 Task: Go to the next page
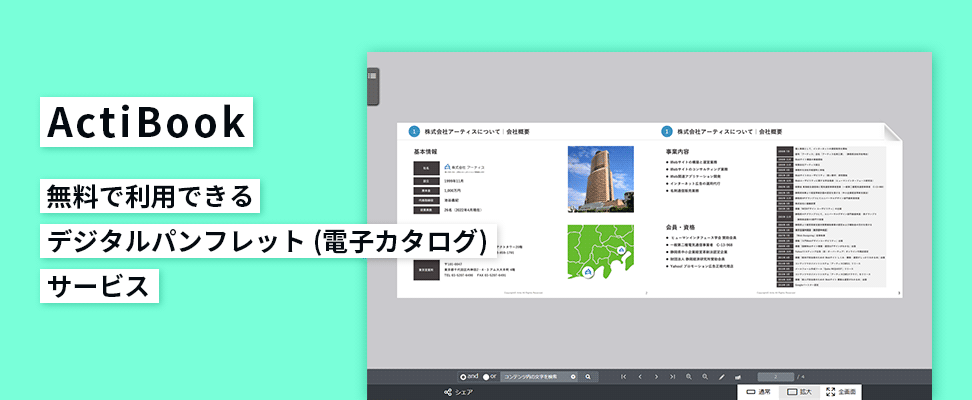tap(656, 376)
